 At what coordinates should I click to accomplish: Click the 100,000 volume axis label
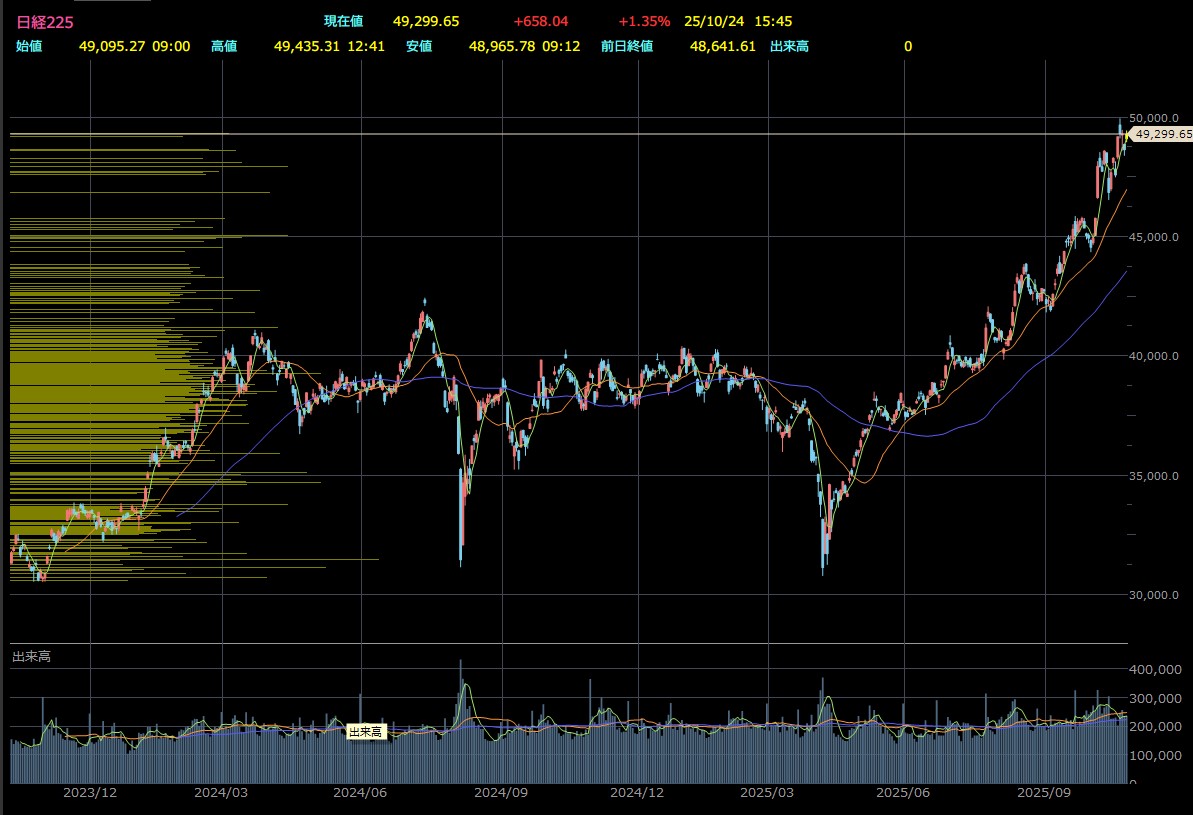click(1156, 756)
